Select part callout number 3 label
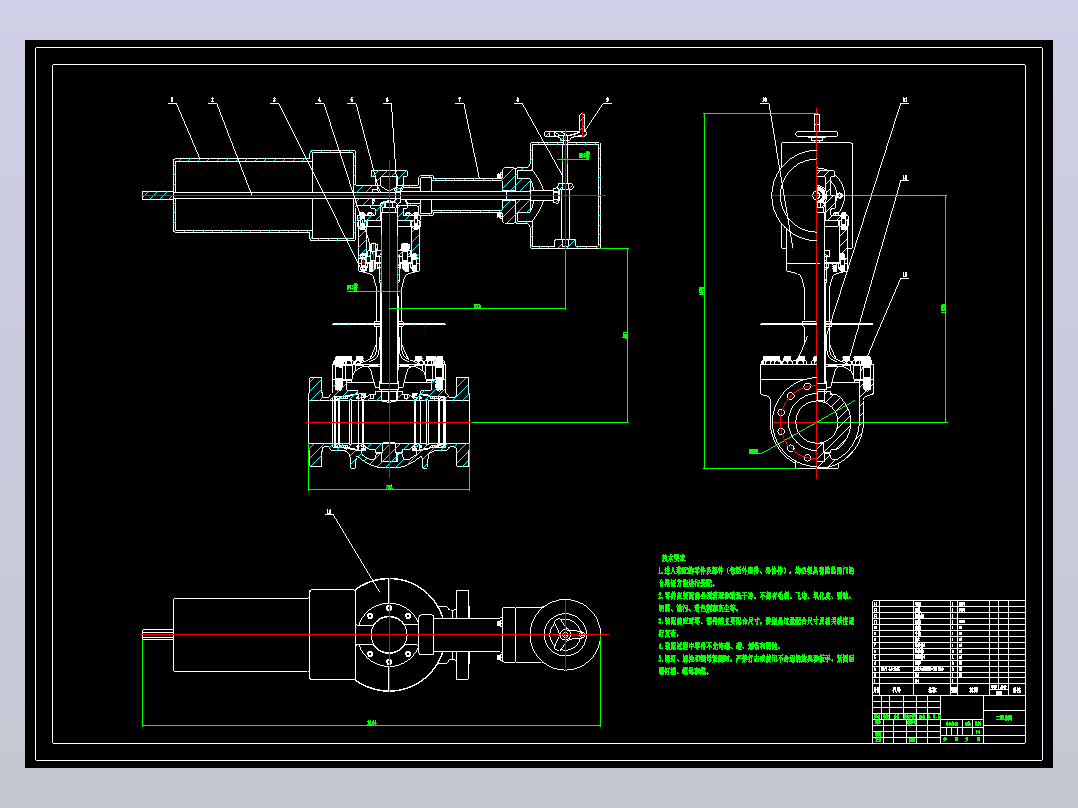Viewport: 1078px width, 808px height. (x=274, y=100)
